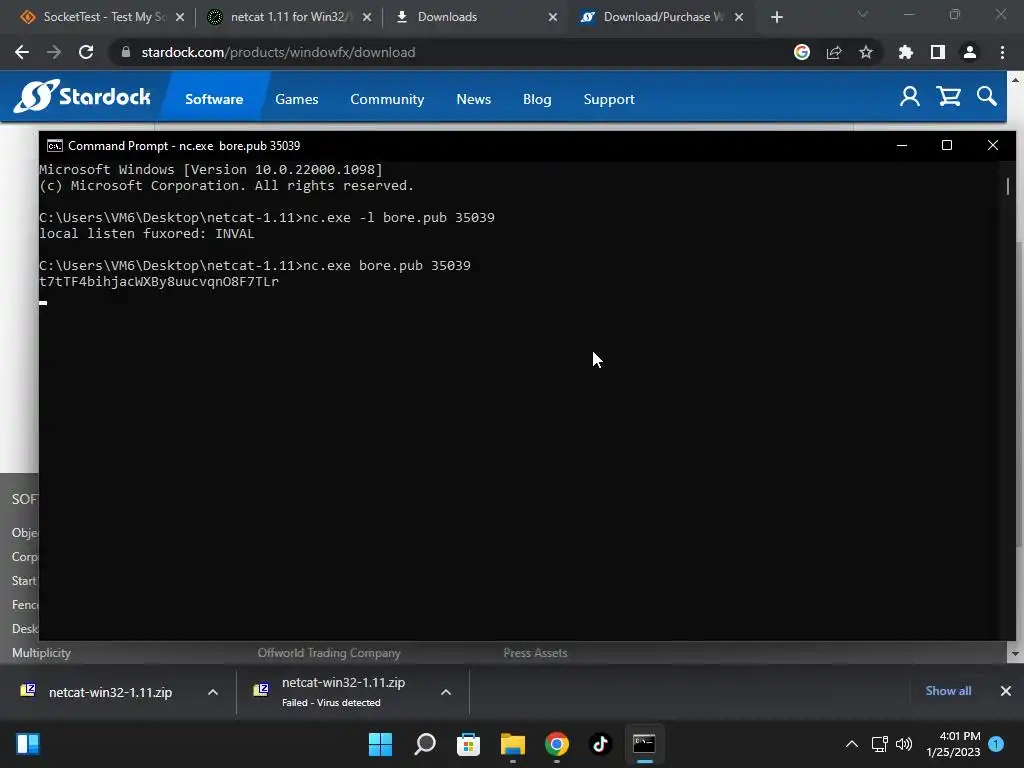Viewport: 1024px width, 768px height.
Task: Close the SocketTest tab
Action: pos(180,18)
